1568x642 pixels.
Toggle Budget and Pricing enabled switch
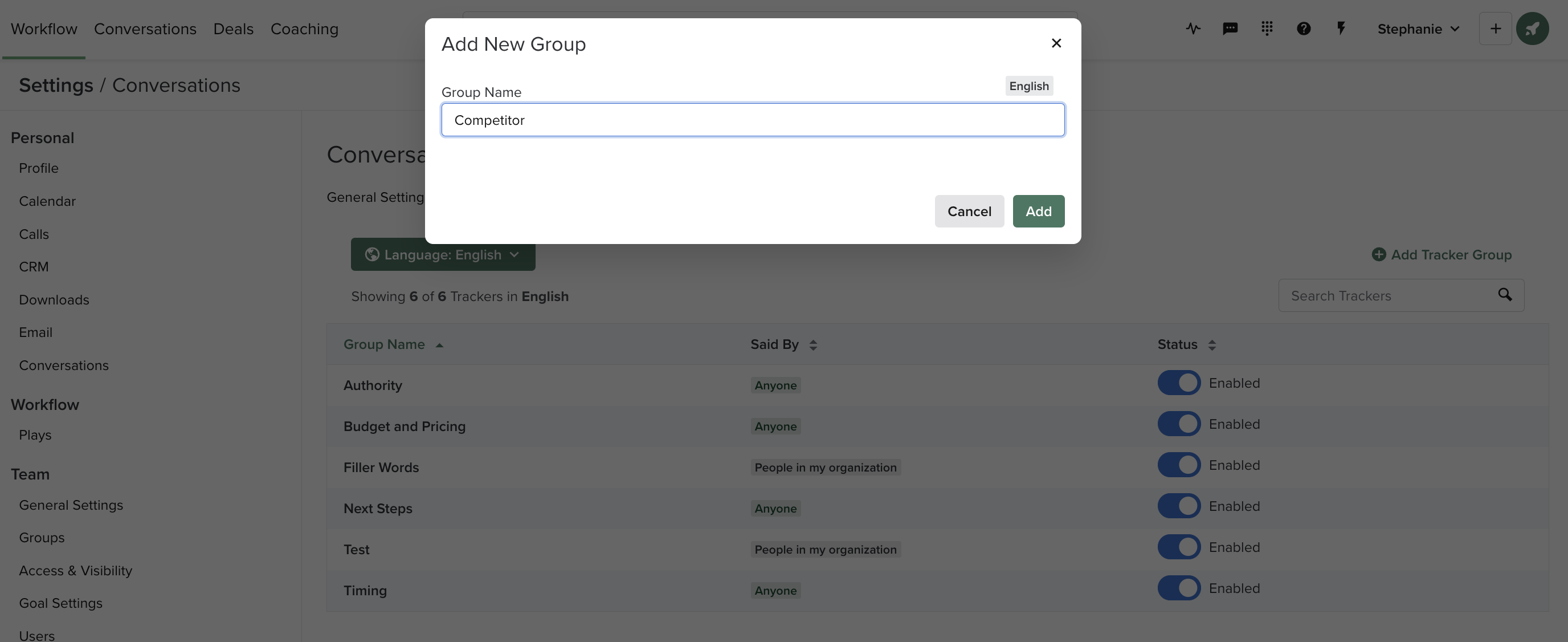coord(1178,423)
